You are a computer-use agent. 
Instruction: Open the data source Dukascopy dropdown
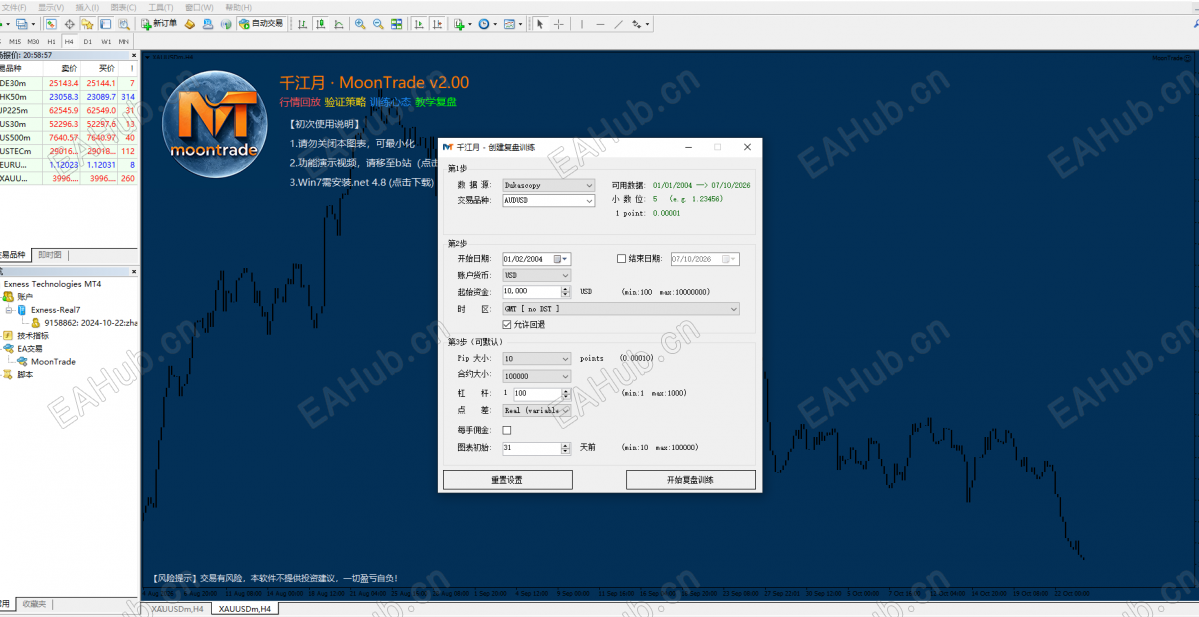(548, 185)
